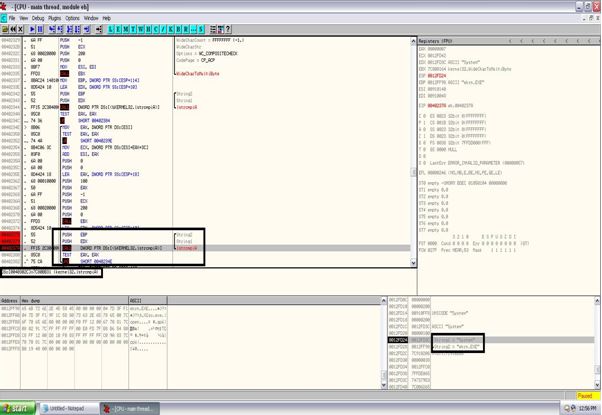Viewport: 602px width, 415px height.
Task: Click the Windows Start button
Action: click(x=18, y=408)
